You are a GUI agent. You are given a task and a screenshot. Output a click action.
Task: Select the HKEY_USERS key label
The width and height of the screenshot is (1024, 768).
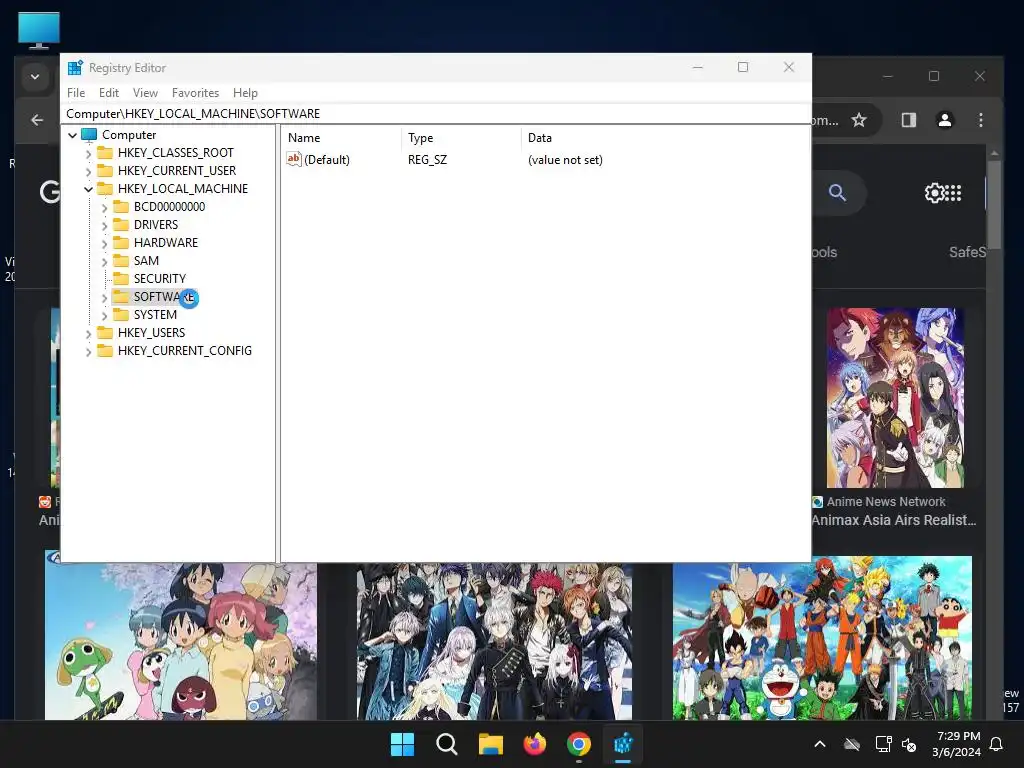[152, 333]
